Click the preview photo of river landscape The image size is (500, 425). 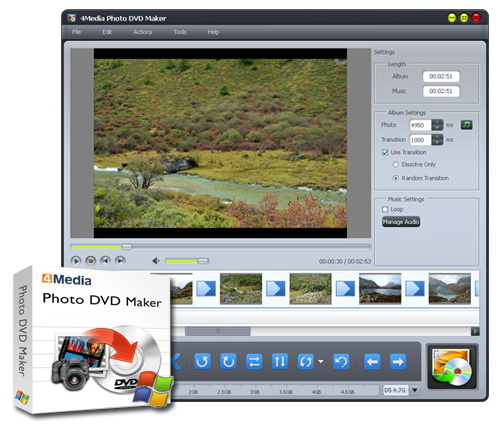click(x=220, y=143)
